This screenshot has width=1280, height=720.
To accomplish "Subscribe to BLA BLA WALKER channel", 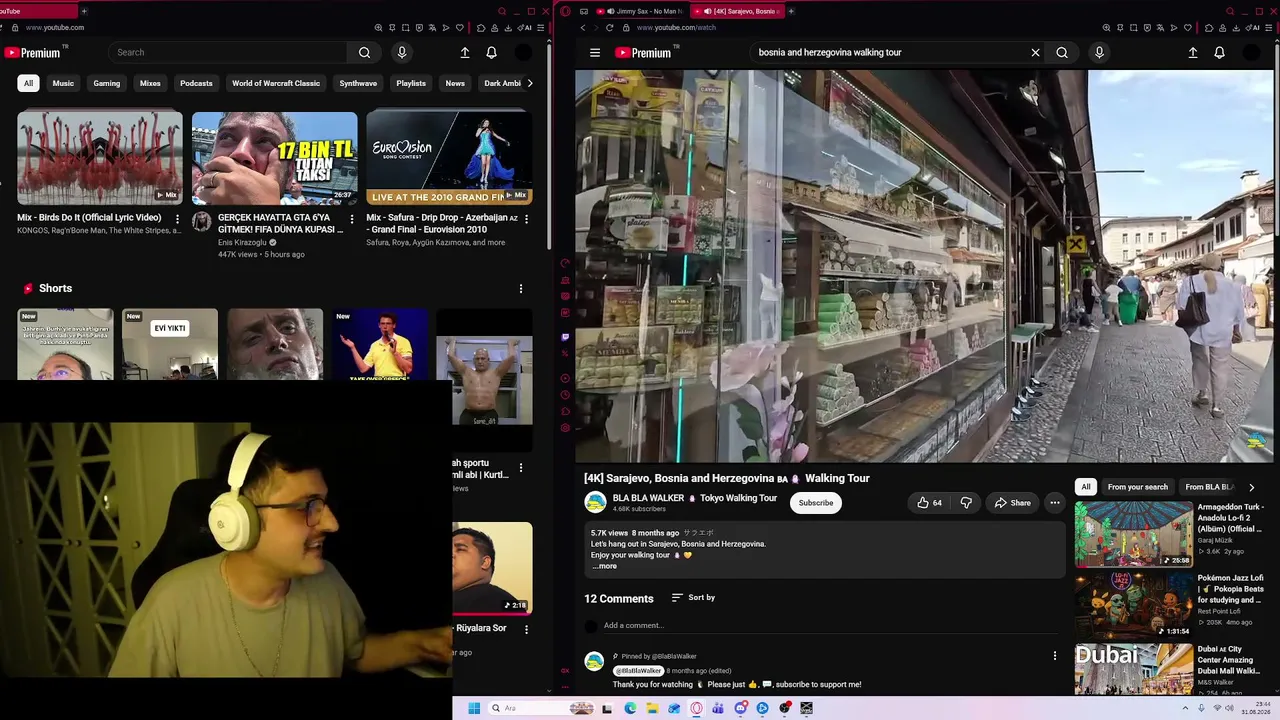I will (815, 503).
